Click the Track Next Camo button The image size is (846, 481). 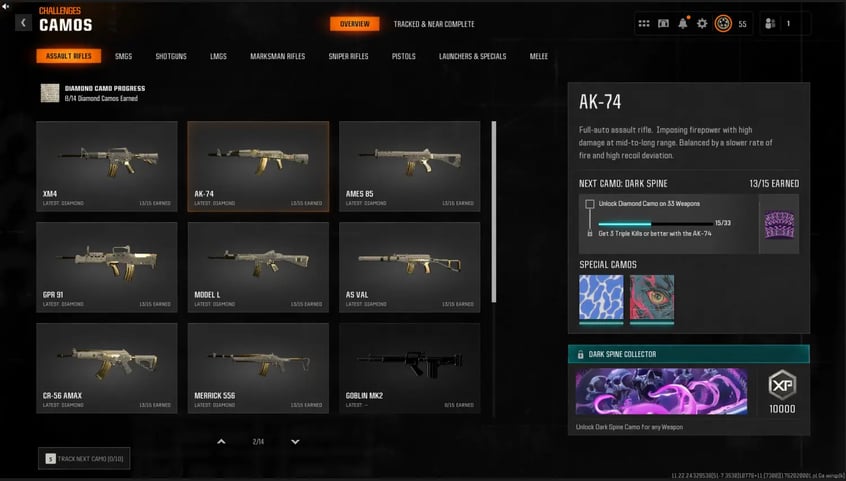click(84, 458)
